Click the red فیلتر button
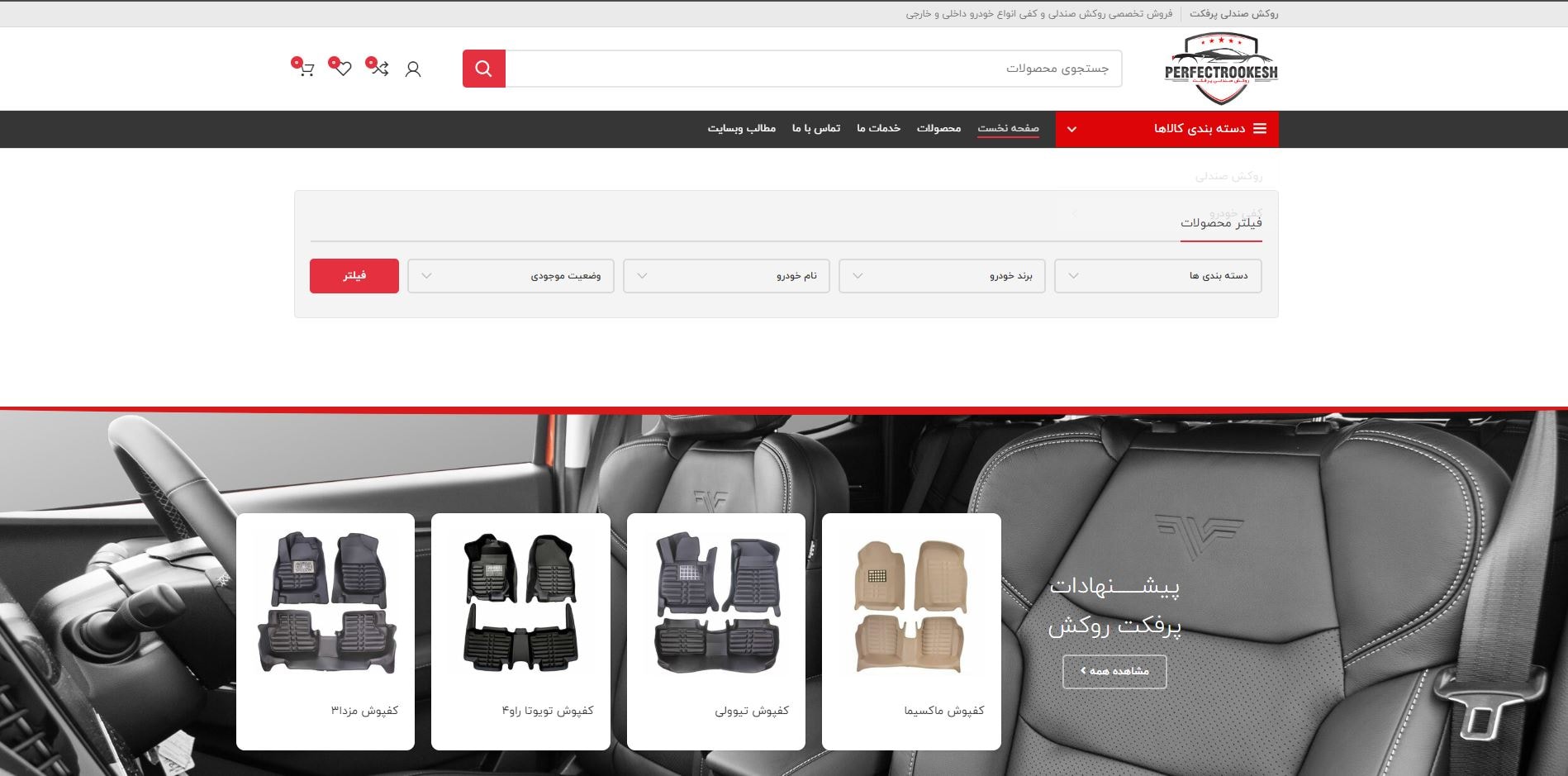1568x776 pixels. click(x=354, y=276)
